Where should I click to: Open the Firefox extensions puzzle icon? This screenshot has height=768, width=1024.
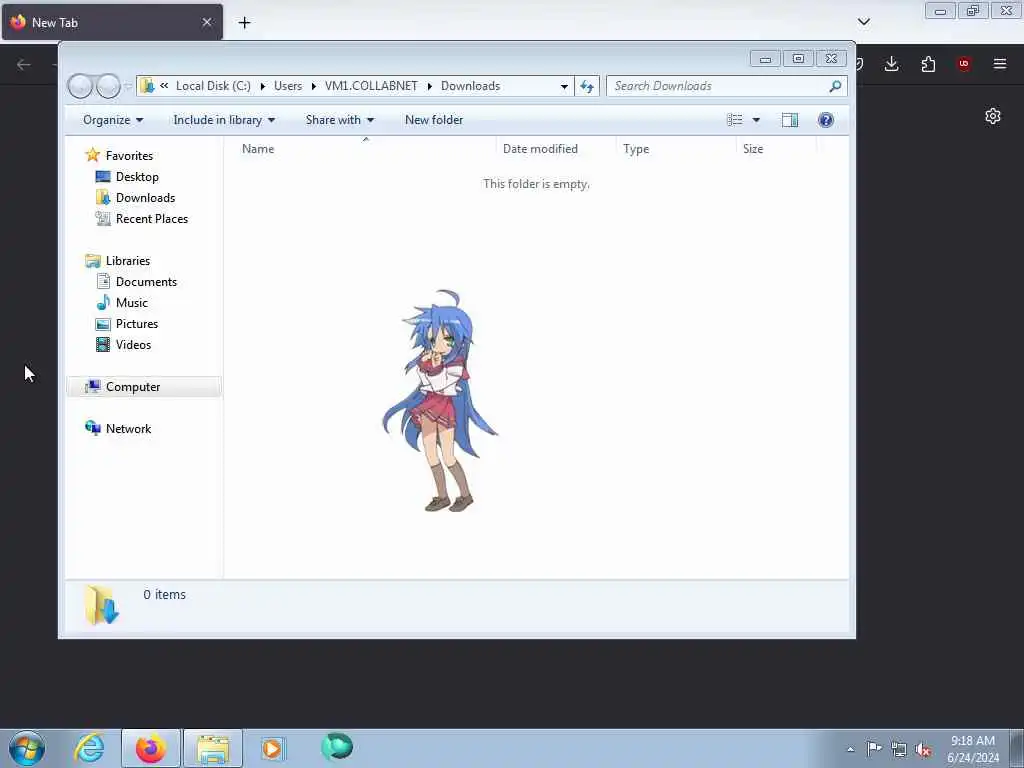928,63
